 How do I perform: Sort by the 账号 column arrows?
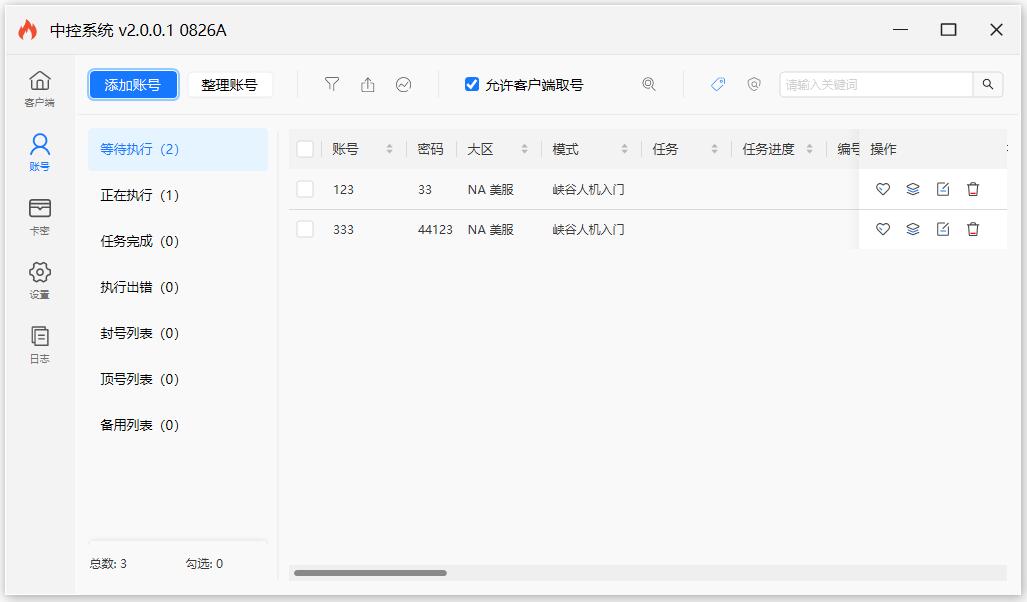390,149
